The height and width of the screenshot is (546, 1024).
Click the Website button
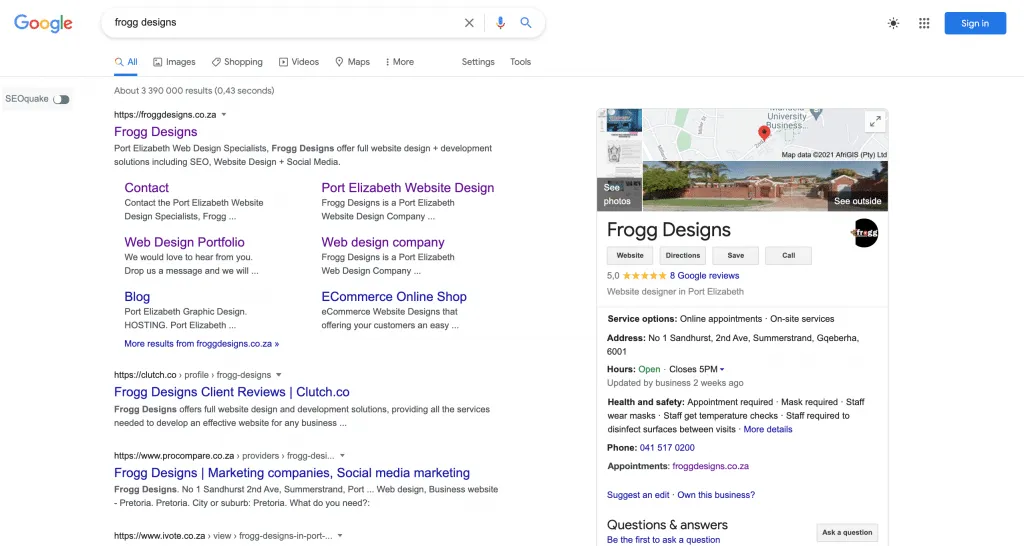pos(630,255)
